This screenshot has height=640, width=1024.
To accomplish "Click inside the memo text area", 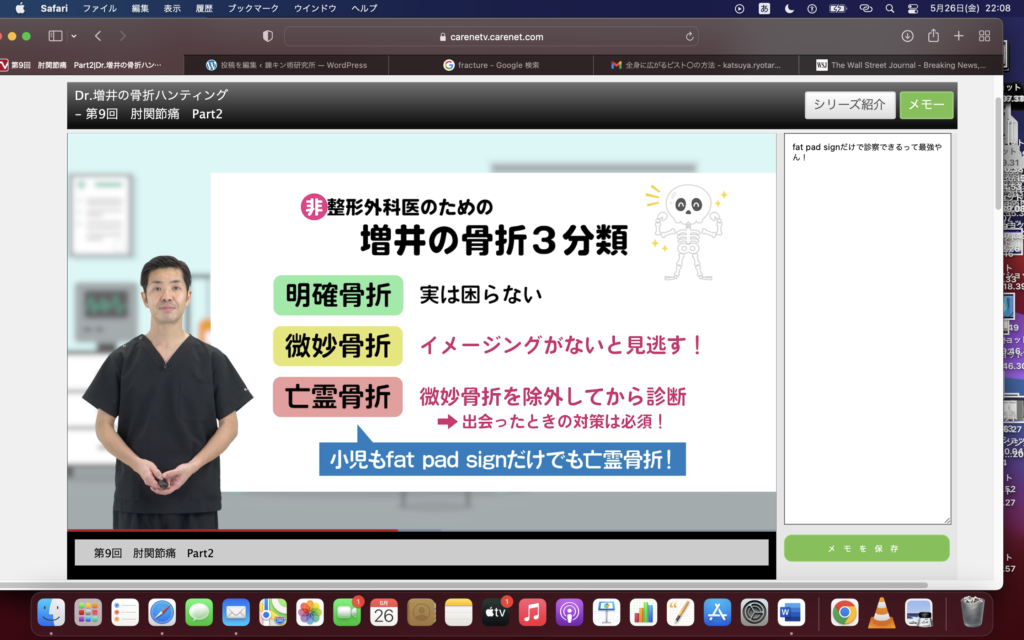I will [x=866, y=330].
